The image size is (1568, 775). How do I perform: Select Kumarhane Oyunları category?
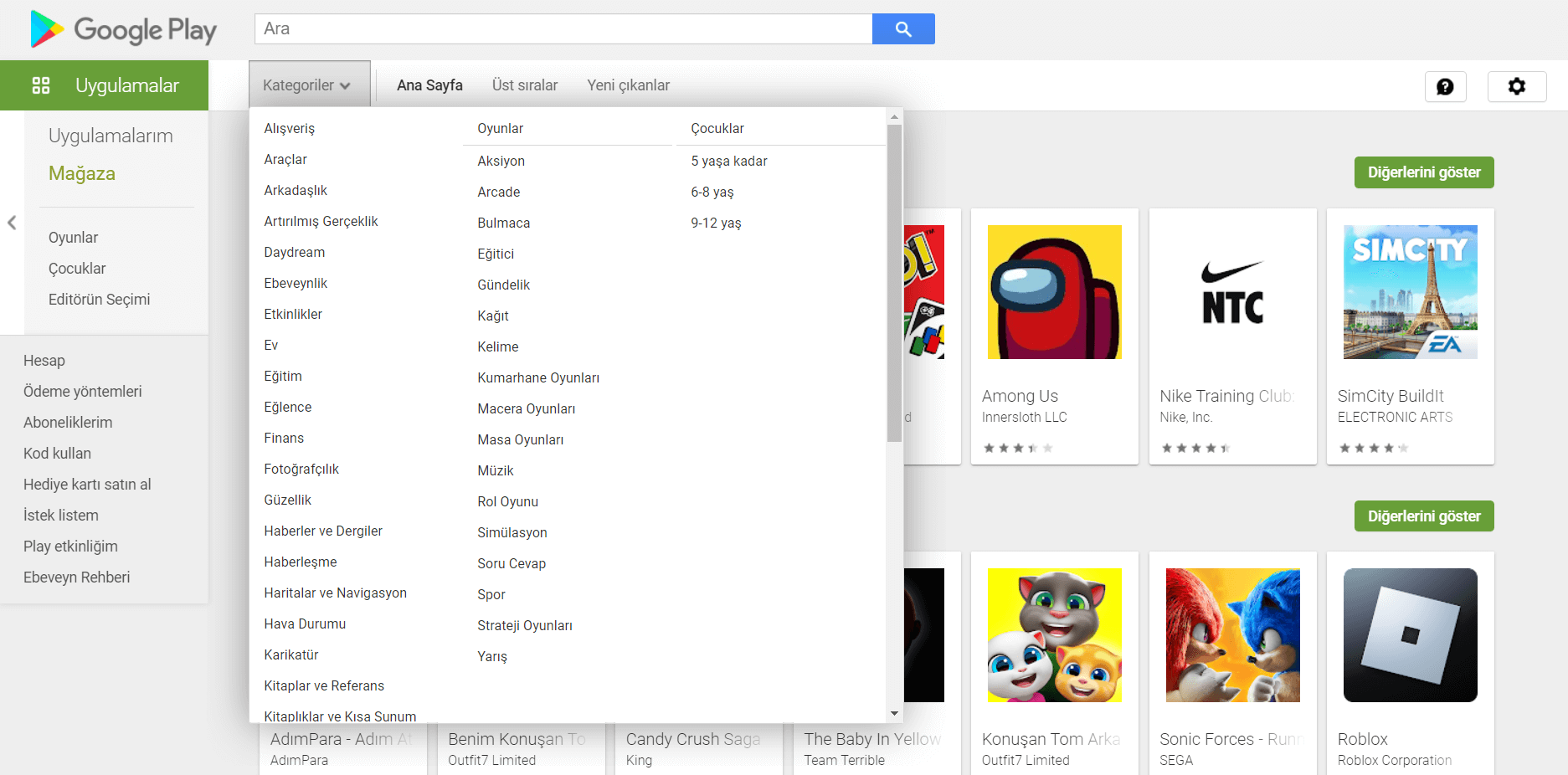538,377
